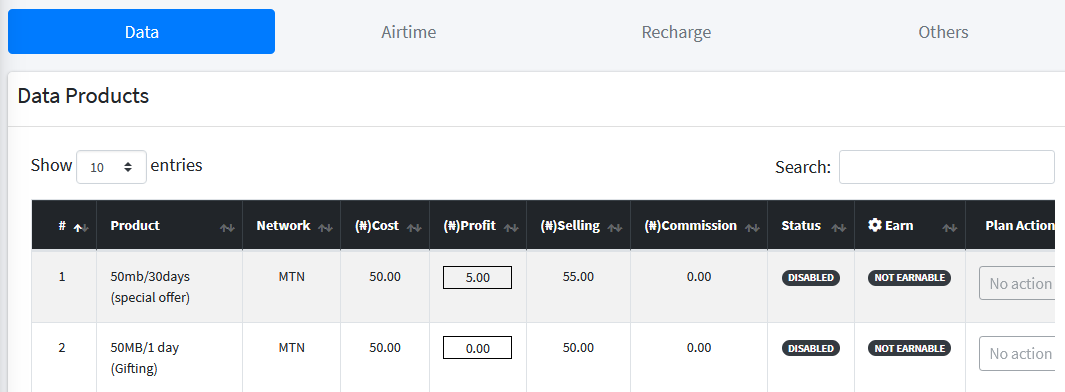Sort rows by the # column arrow
This screenshot has width=1065, height=392.
pos(81,228)
